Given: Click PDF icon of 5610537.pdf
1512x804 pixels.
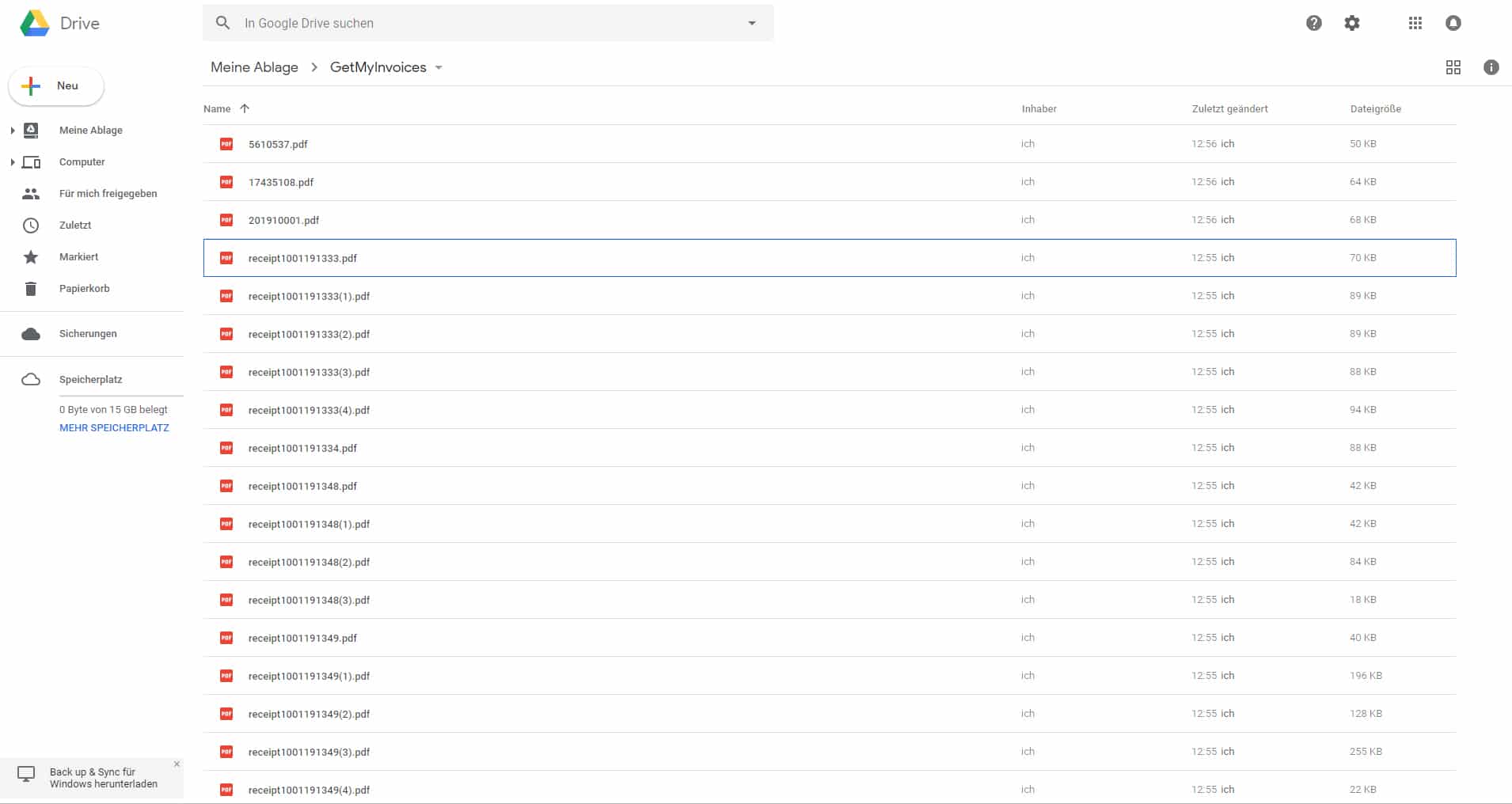Looking at the screenshot, I should click(x=226, y=144).
